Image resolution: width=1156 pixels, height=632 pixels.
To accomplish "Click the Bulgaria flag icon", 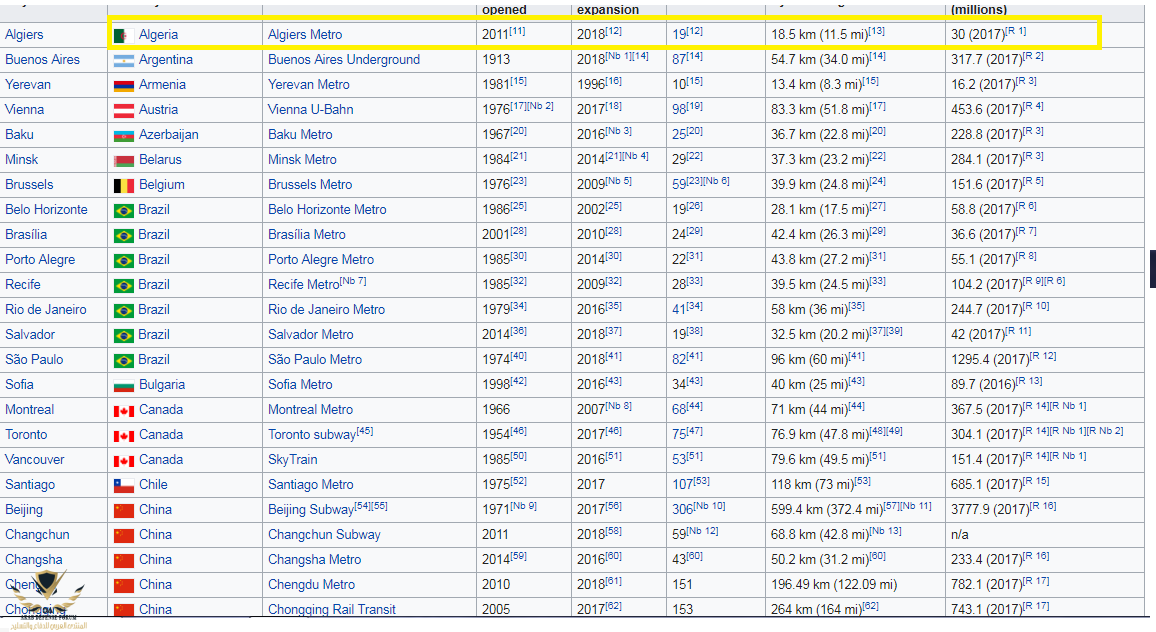I will tap(123, 386).
